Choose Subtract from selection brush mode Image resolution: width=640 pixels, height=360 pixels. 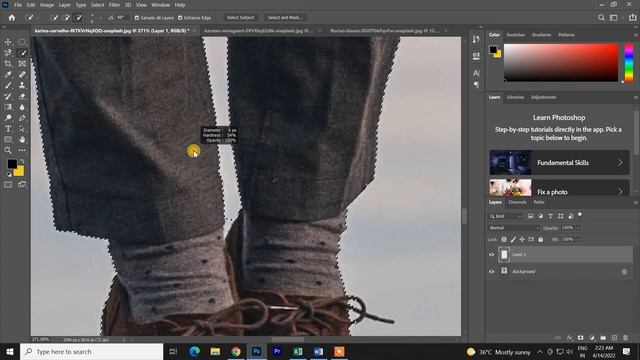click(x=78, y=18)
